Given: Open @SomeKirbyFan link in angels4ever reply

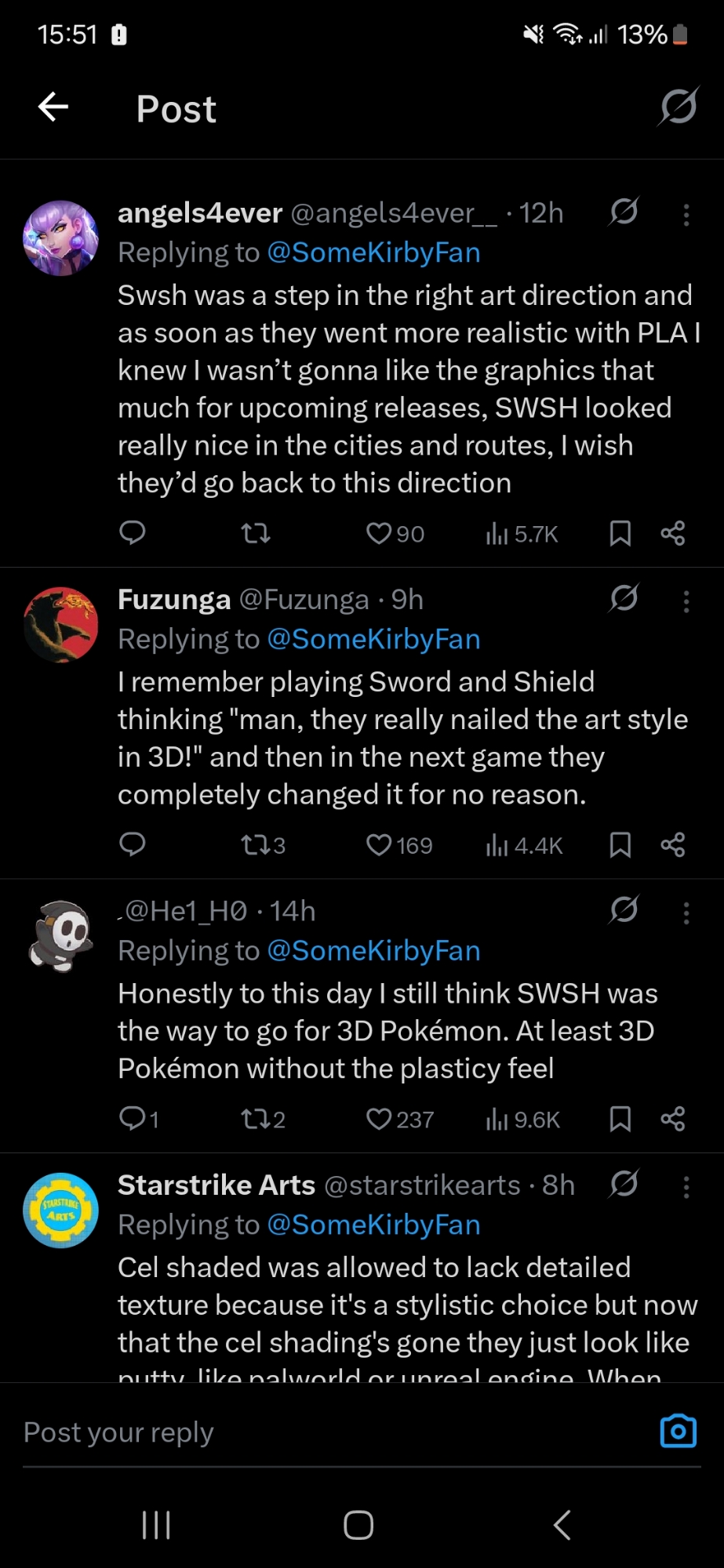Looking at the screenshot, I should [373, 252].
